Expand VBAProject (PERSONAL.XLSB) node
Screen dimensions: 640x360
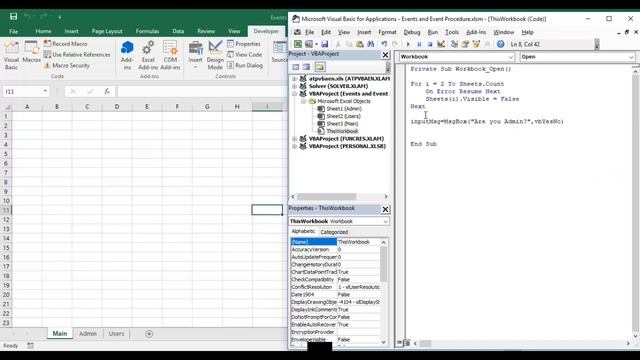[294, 146]
